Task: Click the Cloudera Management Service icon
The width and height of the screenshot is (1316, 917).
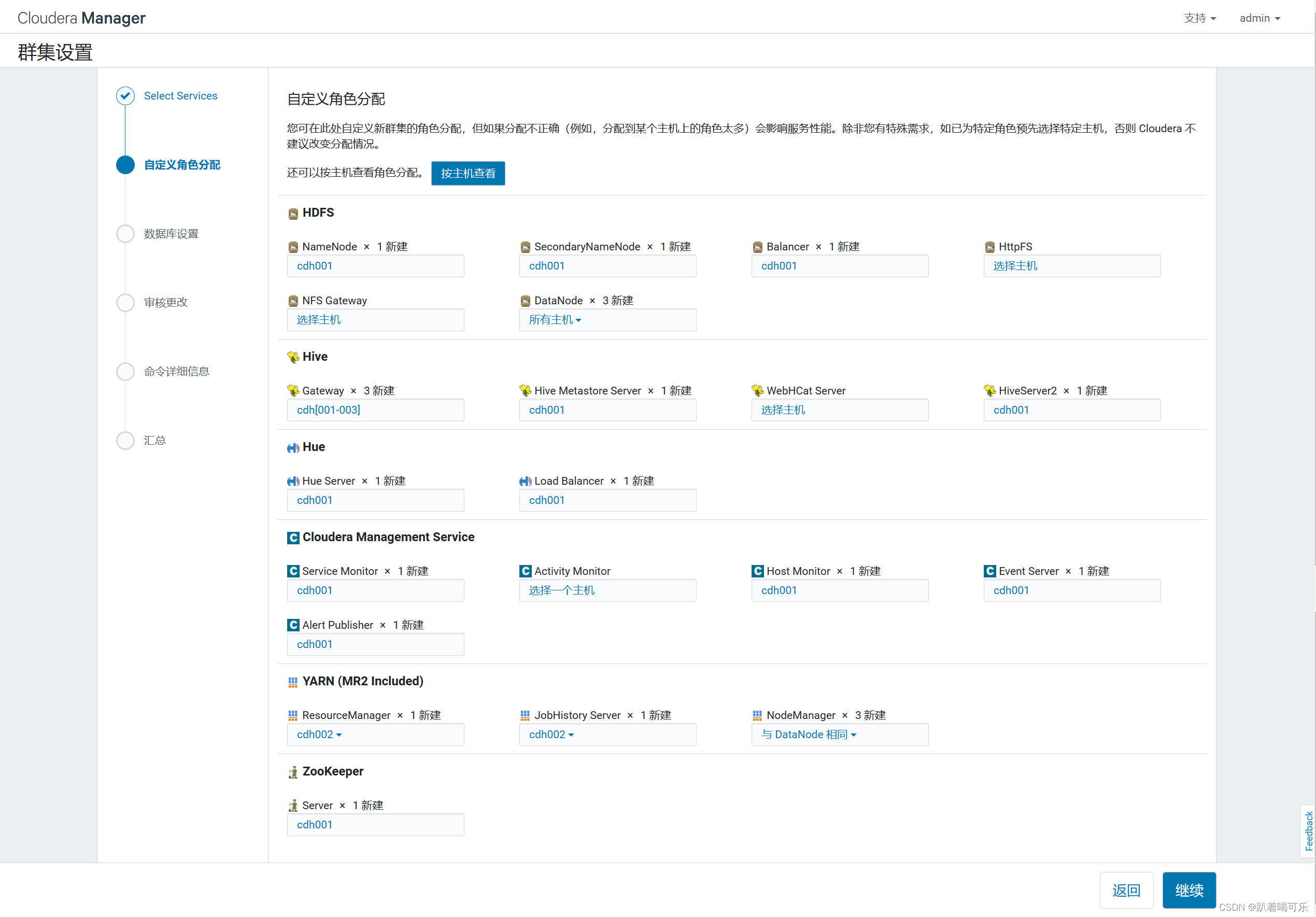Action: (293, 538)
